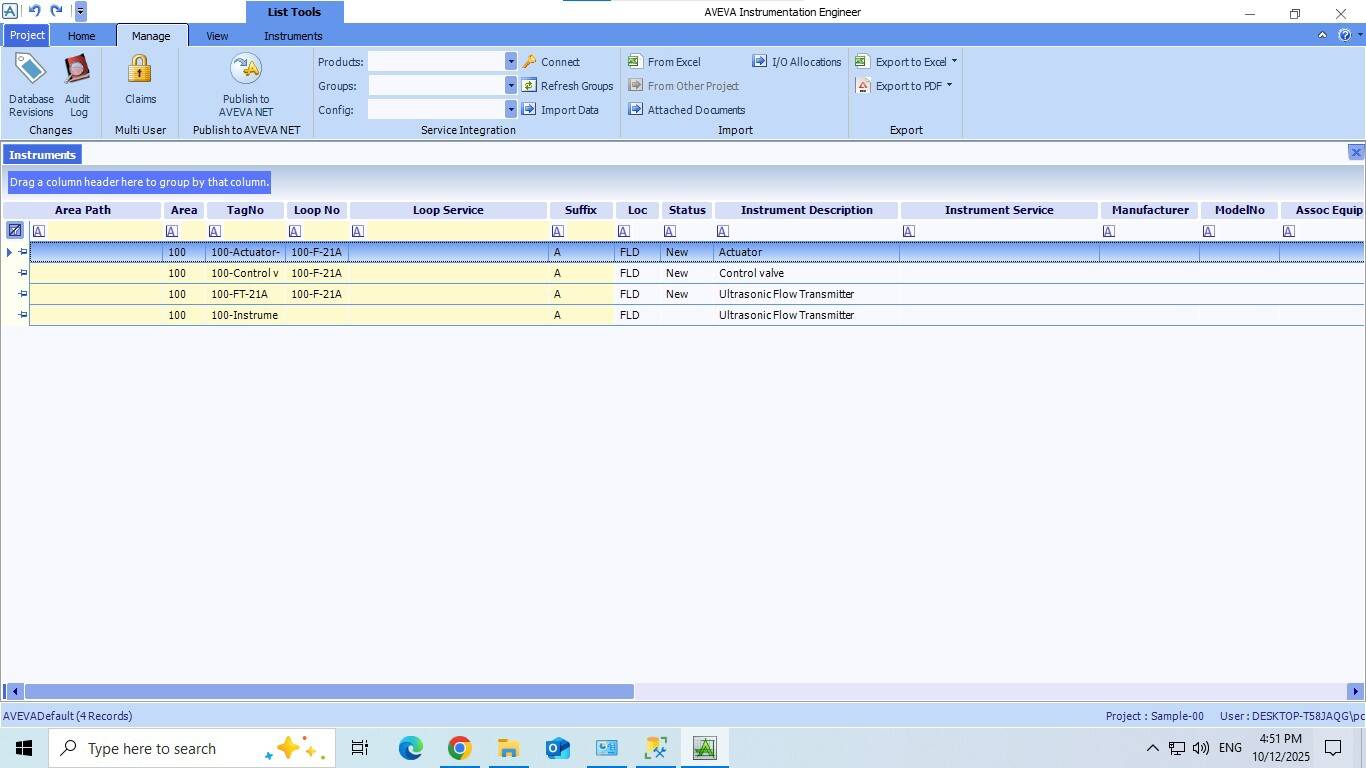Switch to the View ribbon tab
This screenshot has width=1366, height=768.
tap(217, 36)
